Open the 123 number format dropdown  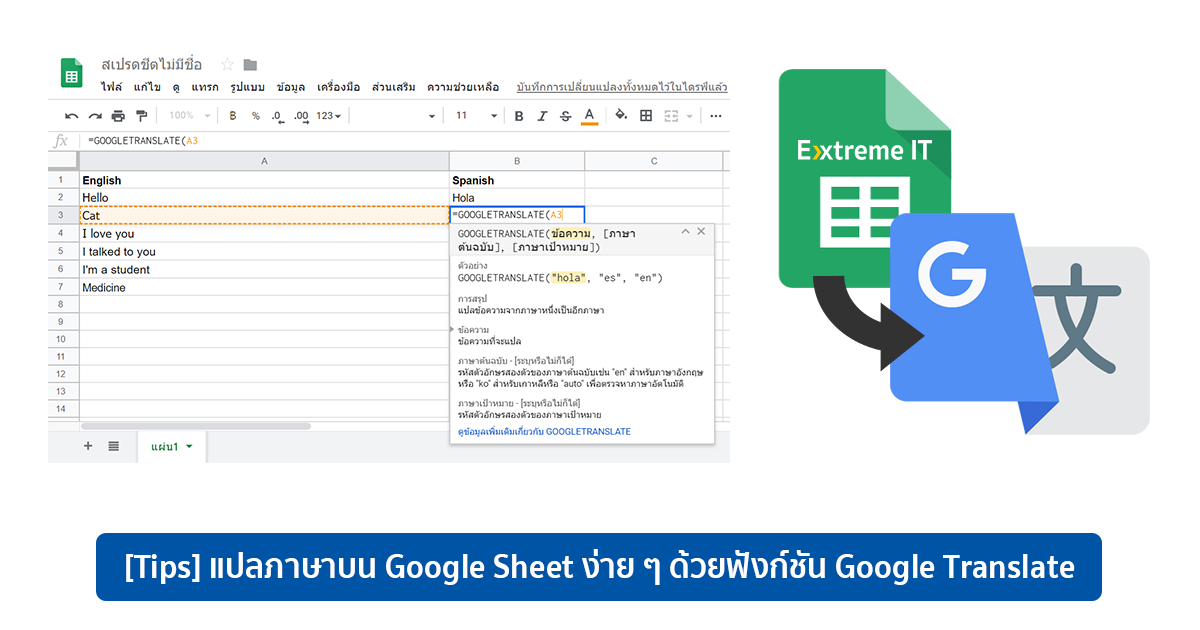[x=329, y=116]
